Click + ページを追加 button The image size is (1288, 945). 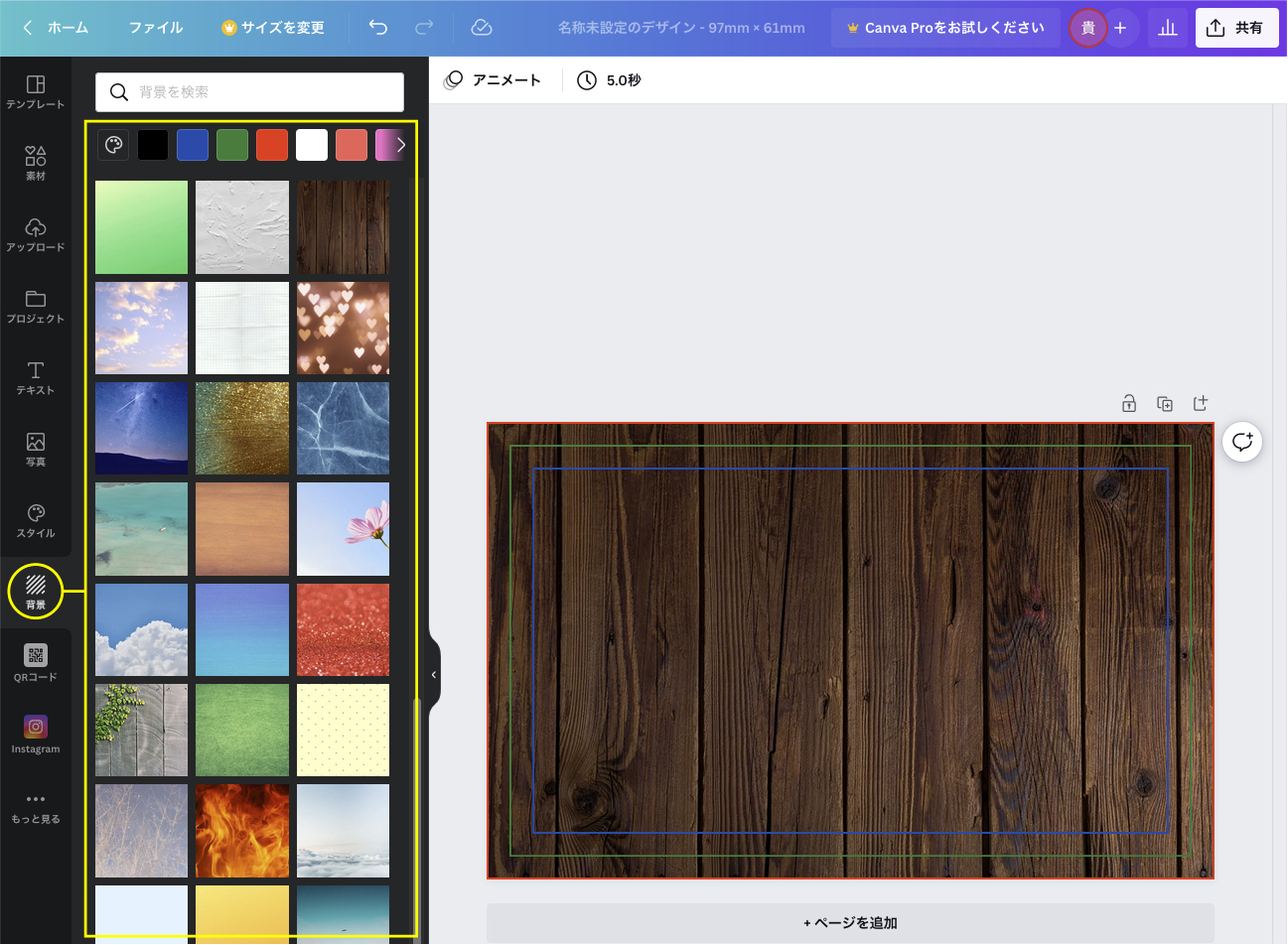click(x=850, y=923)
